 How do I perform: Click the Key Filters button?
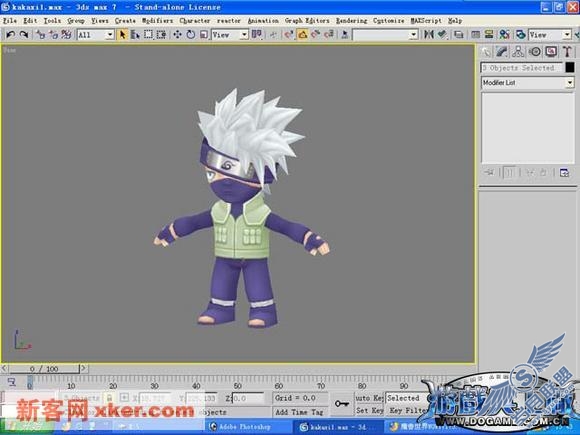(x=407, y=410)
